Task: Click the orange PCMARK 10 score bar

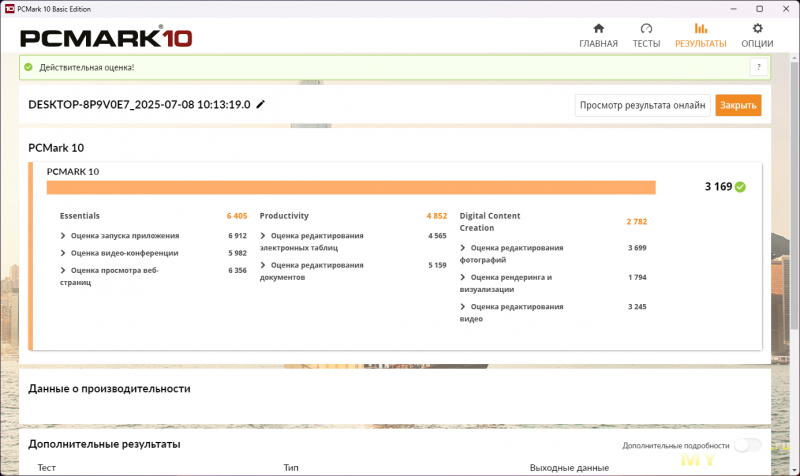Action: (x=351, y=187)
